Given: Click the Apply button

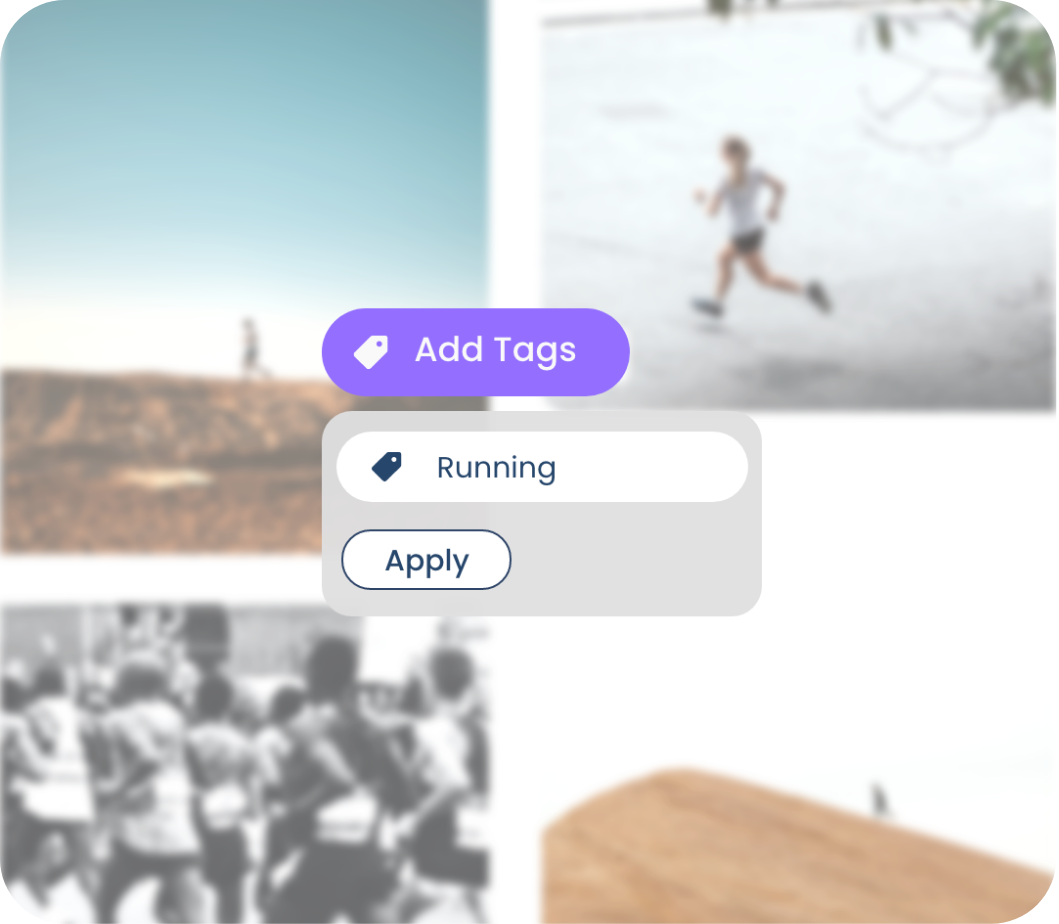Looking at the screenshot, I should point(426,559).
